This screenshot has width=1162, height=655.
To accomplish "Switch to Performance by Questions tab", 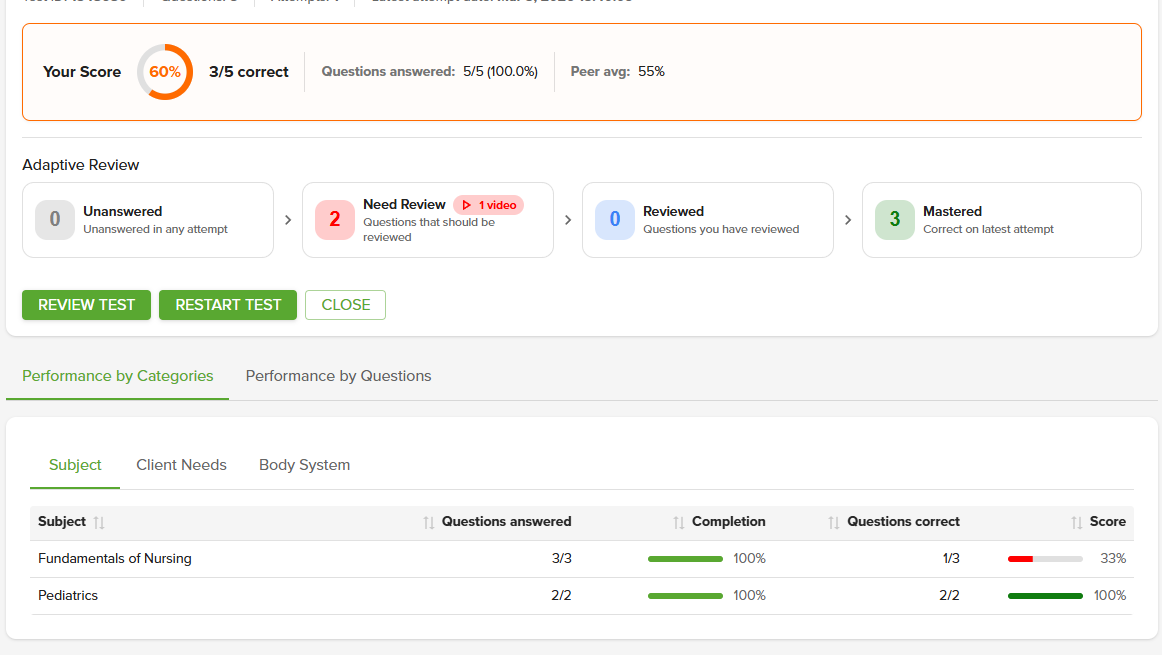I will coord(337,376).
